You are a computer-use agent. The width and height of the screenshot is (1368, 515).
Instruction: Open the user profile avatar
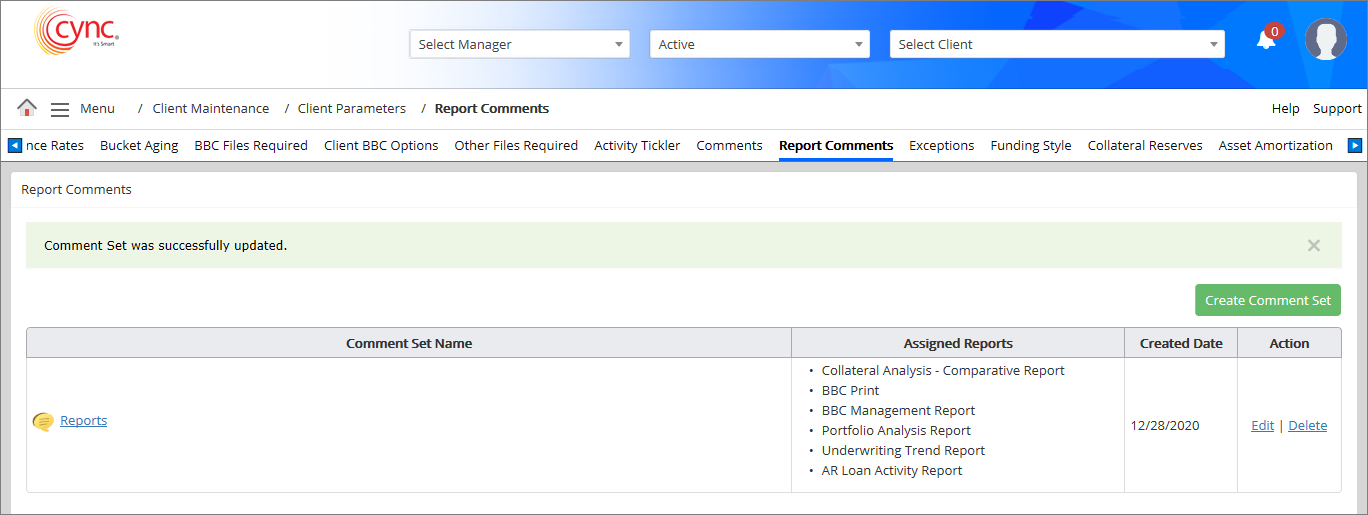tap(1325, 40)
